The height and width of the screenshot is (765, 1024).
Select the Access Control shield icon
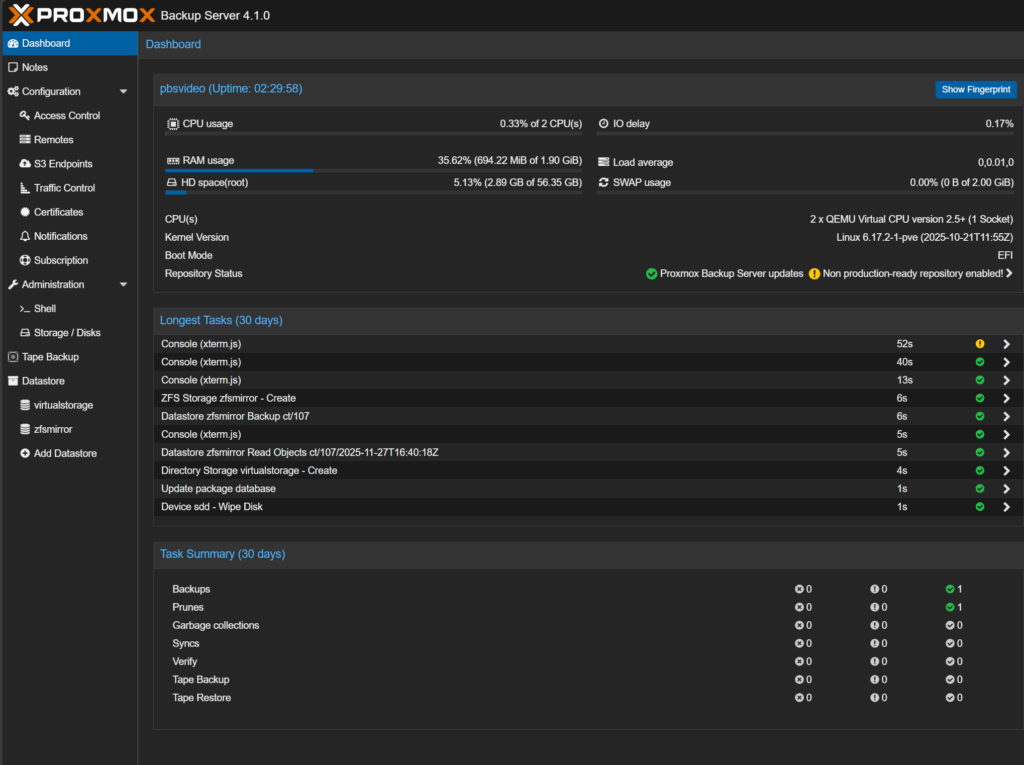coord(23,115)
